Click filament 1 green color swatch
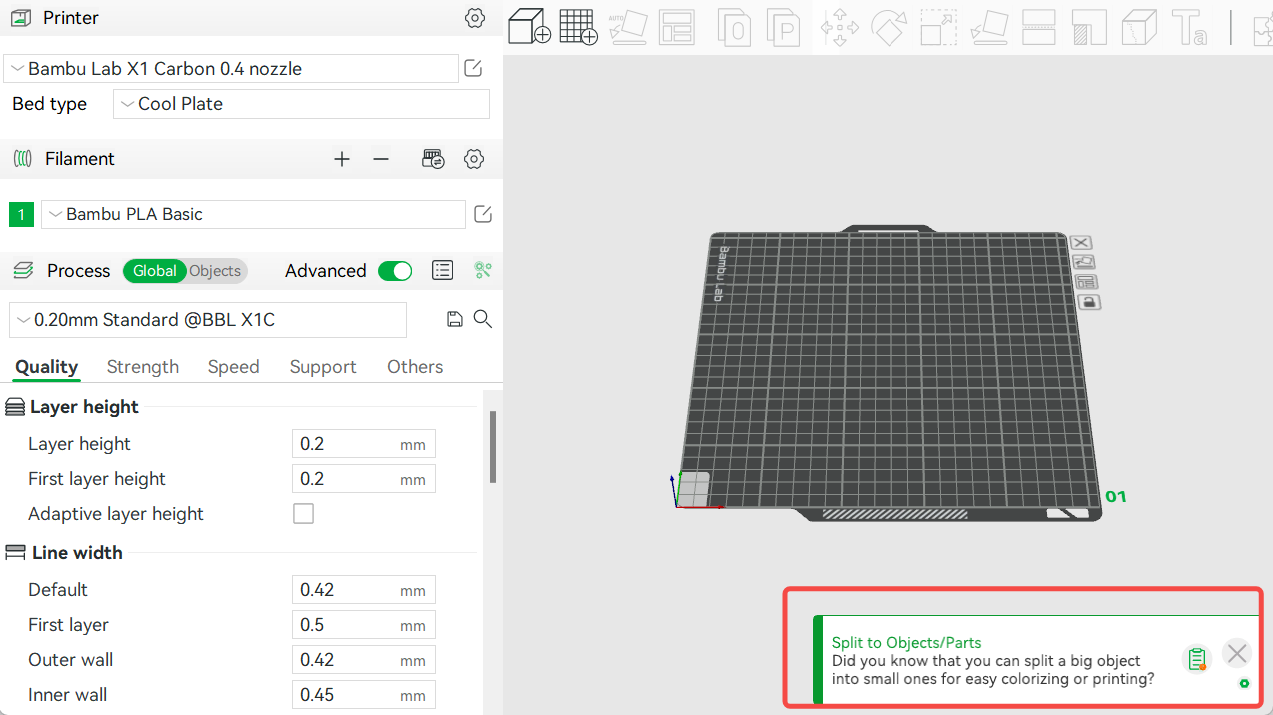1273x715 pixels. [21, 214]
